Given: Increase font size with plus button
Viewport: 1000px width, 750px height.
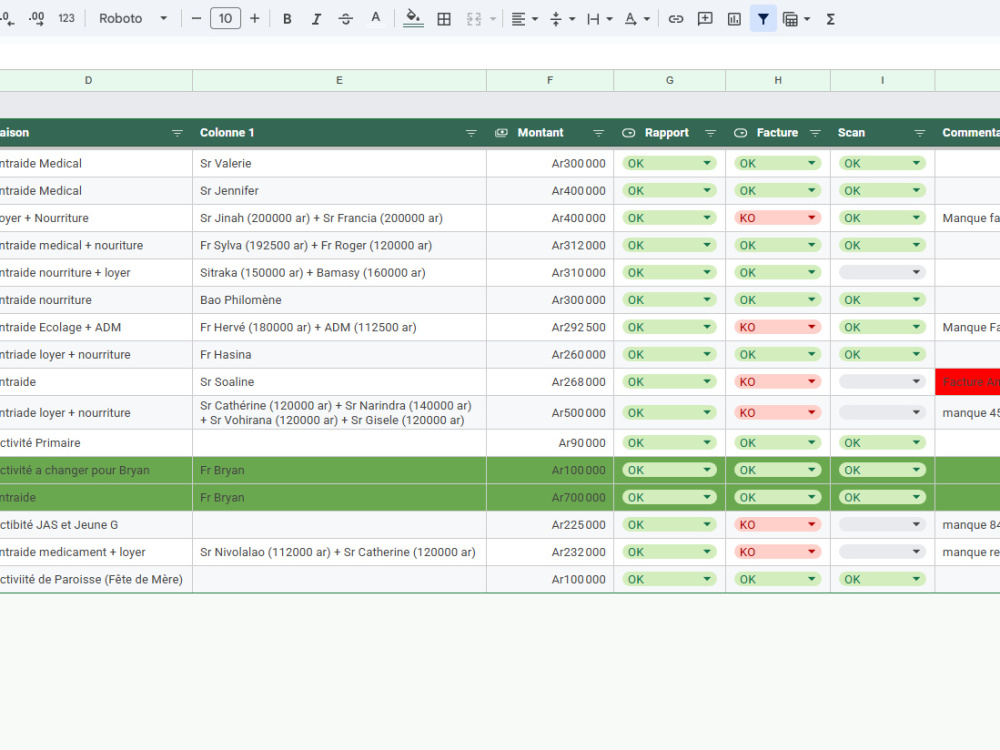Looking at the screenshot, I should coord(254,18).
